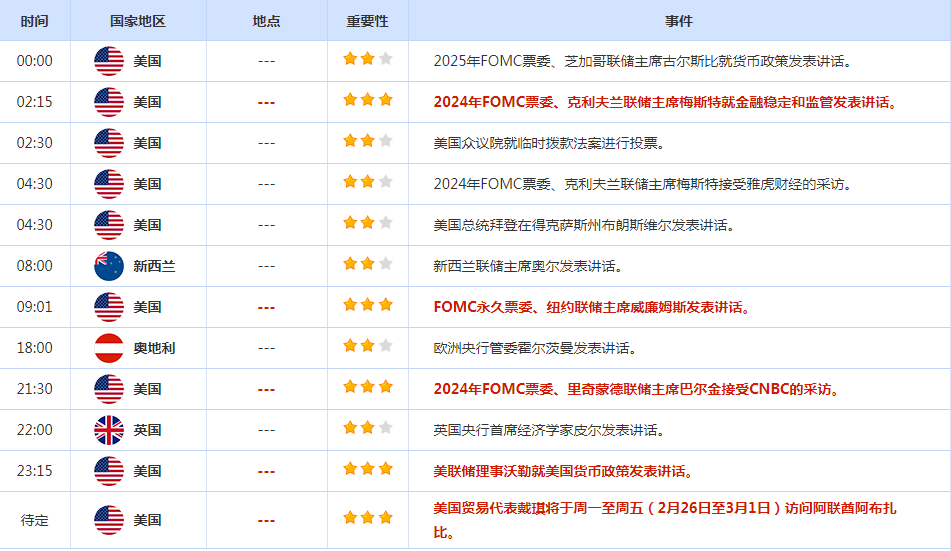Image resolution: width=951 pixels, height=551 pixels.
Task: Click the 02:30 time cell
Action: [x=35, y=143]
